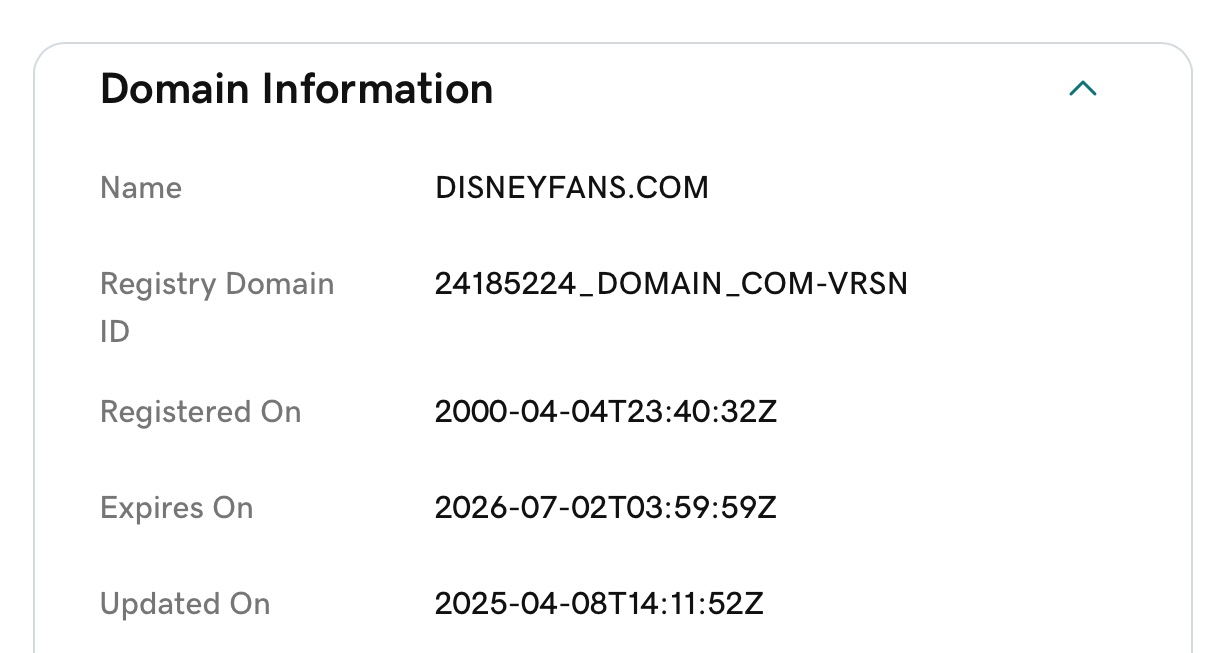This screenshot has height=653, width=1232.
Task: Collapse the Domain Information section chevron
Action: point(1082,89)
